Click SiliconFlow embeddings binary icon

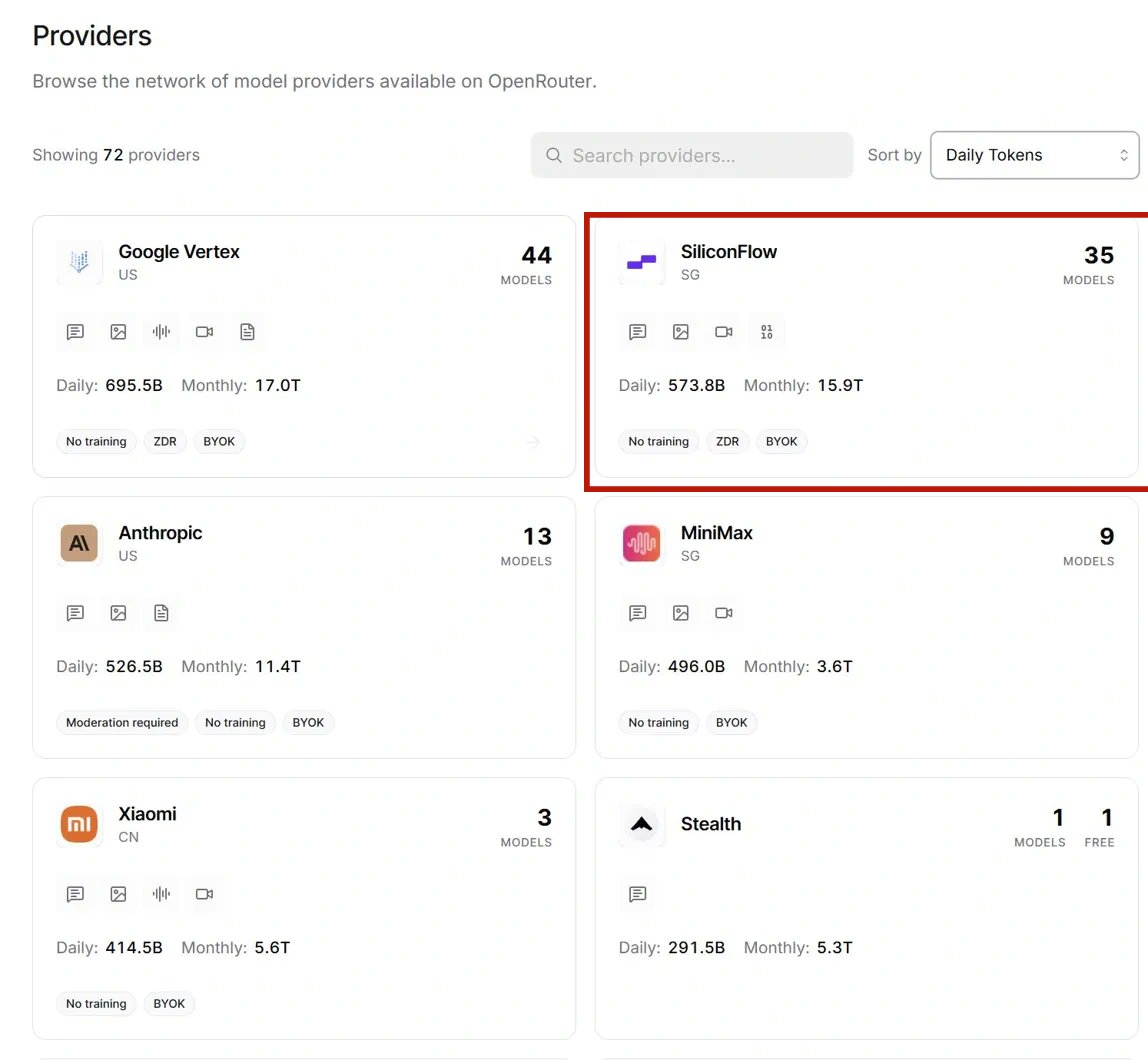[767, 332]
